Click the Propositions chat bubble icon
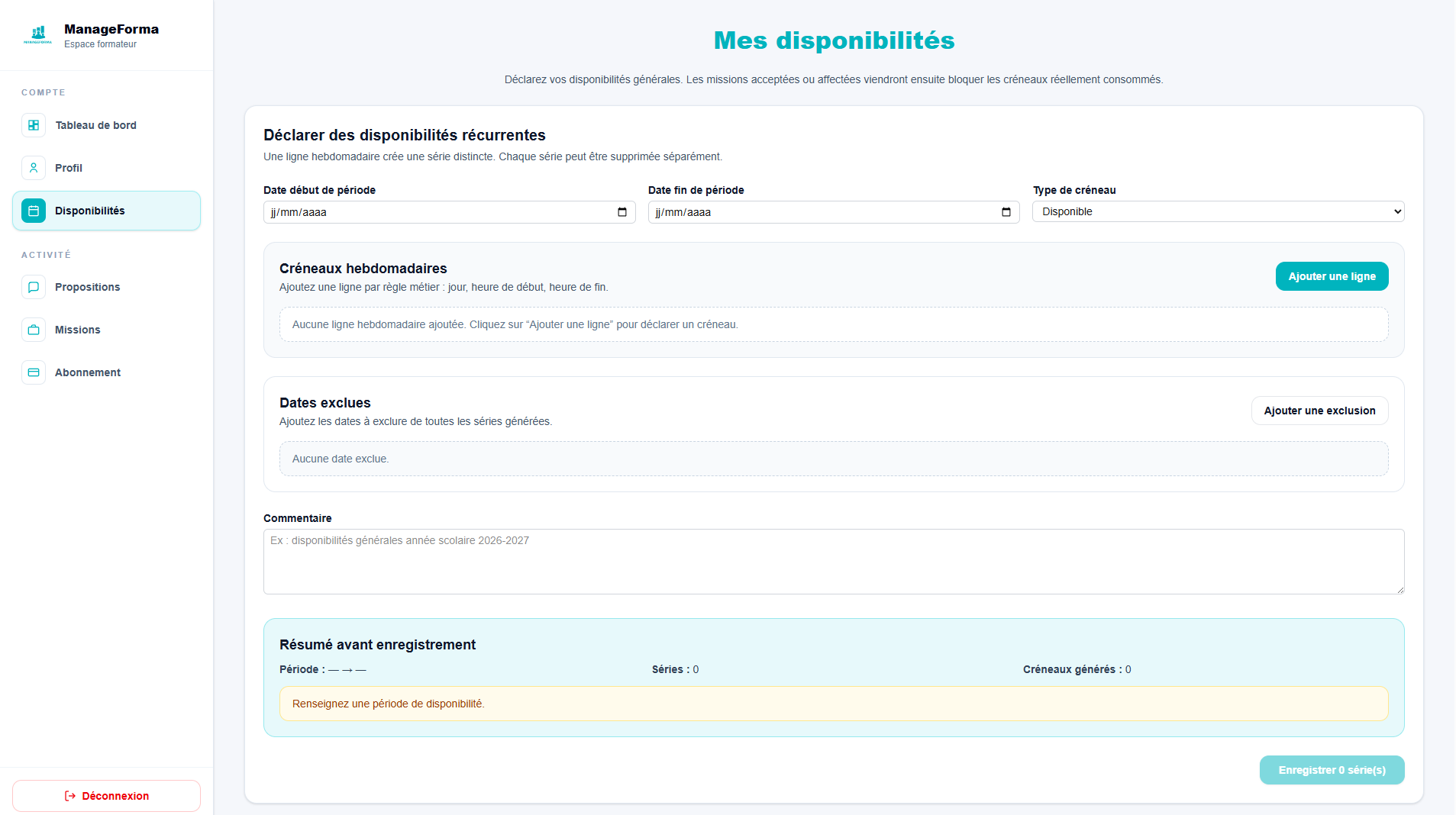Screen dimensions: 1456x815 coord(34,287)
